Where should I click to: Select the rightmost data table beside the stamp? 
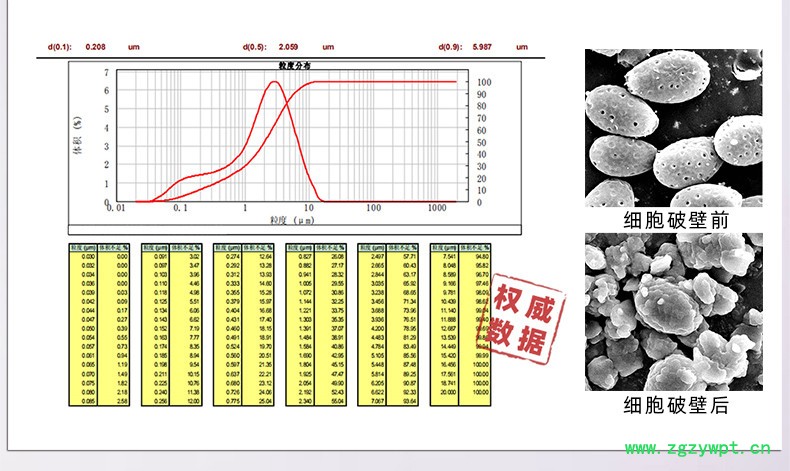click(x=459, y=324)
